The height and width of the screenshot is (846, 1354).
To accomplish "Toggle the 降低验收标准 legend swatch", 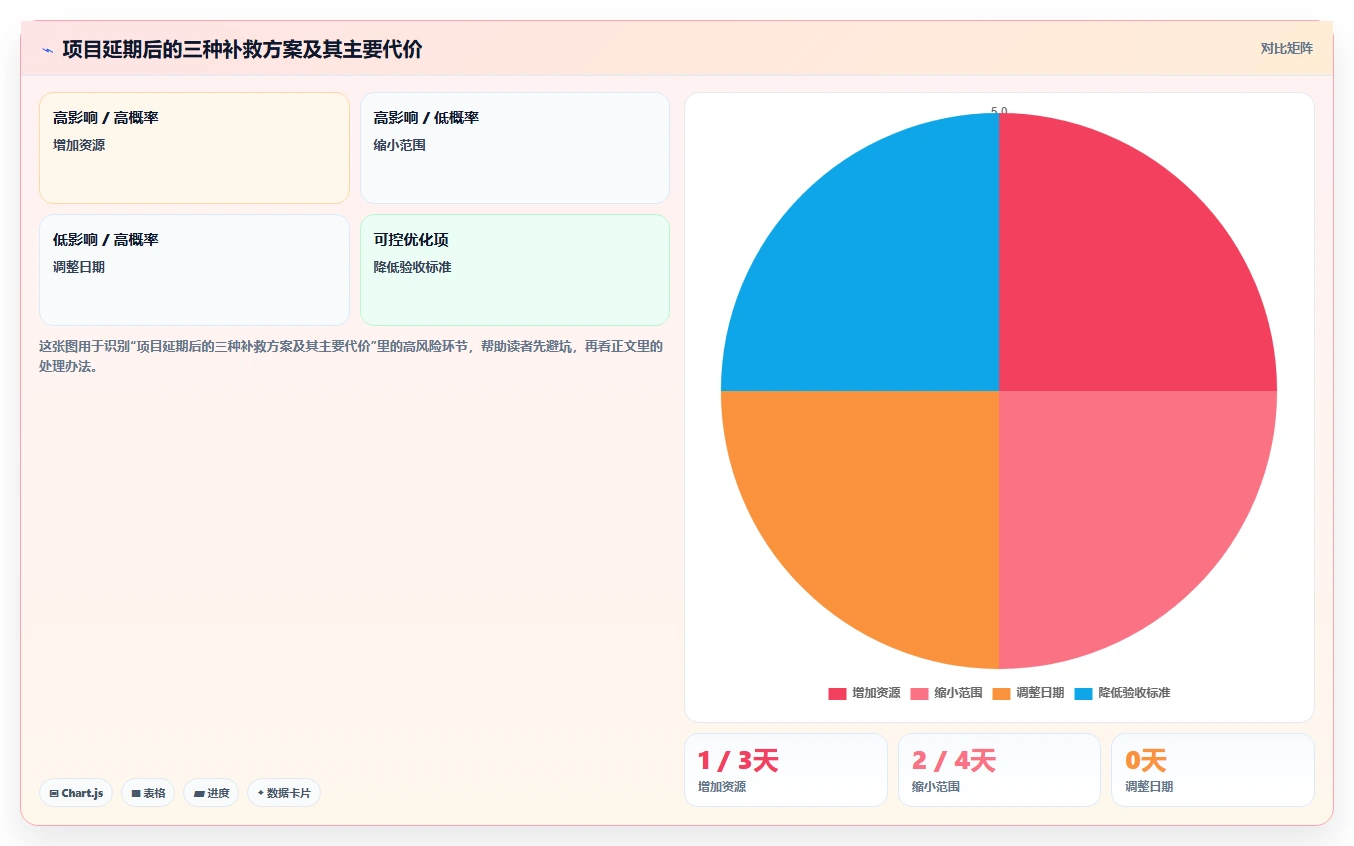I will [x=1083, y=693].
